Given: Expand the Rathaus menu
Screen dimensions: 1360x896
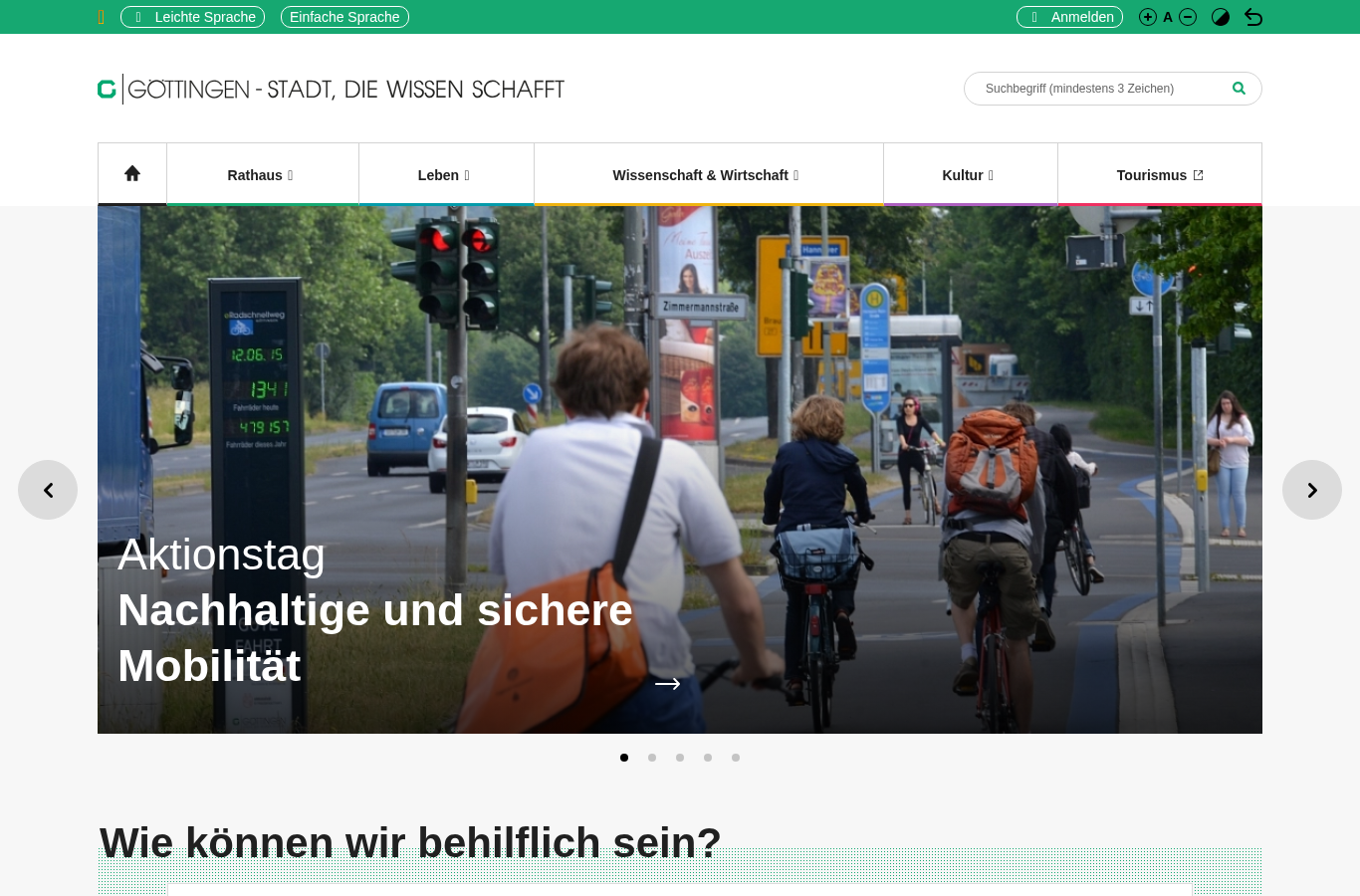Looking at the screenshot, I should click(x=263, y=174).
